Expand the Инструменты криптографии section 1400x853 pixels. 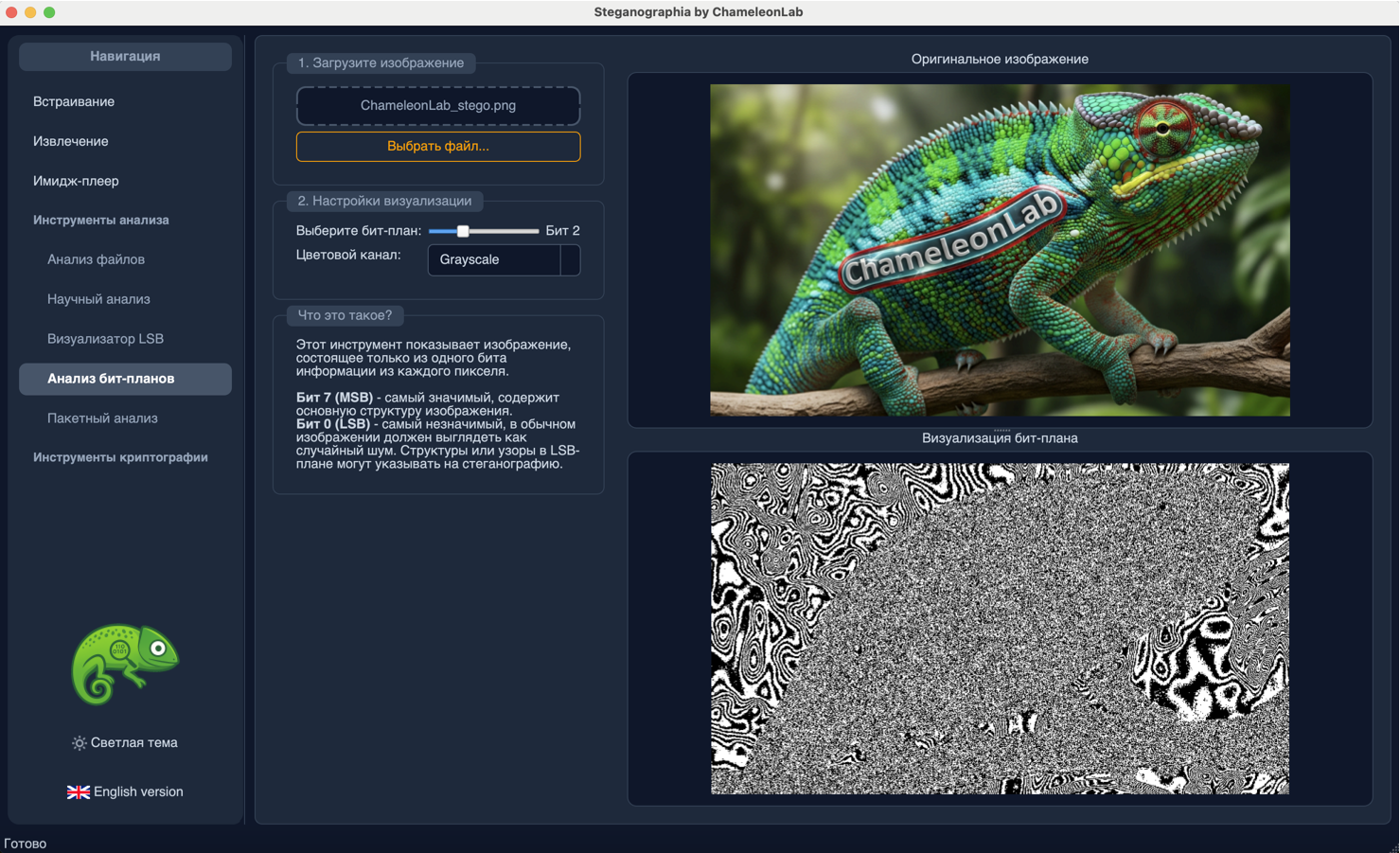tap(118, 456)
